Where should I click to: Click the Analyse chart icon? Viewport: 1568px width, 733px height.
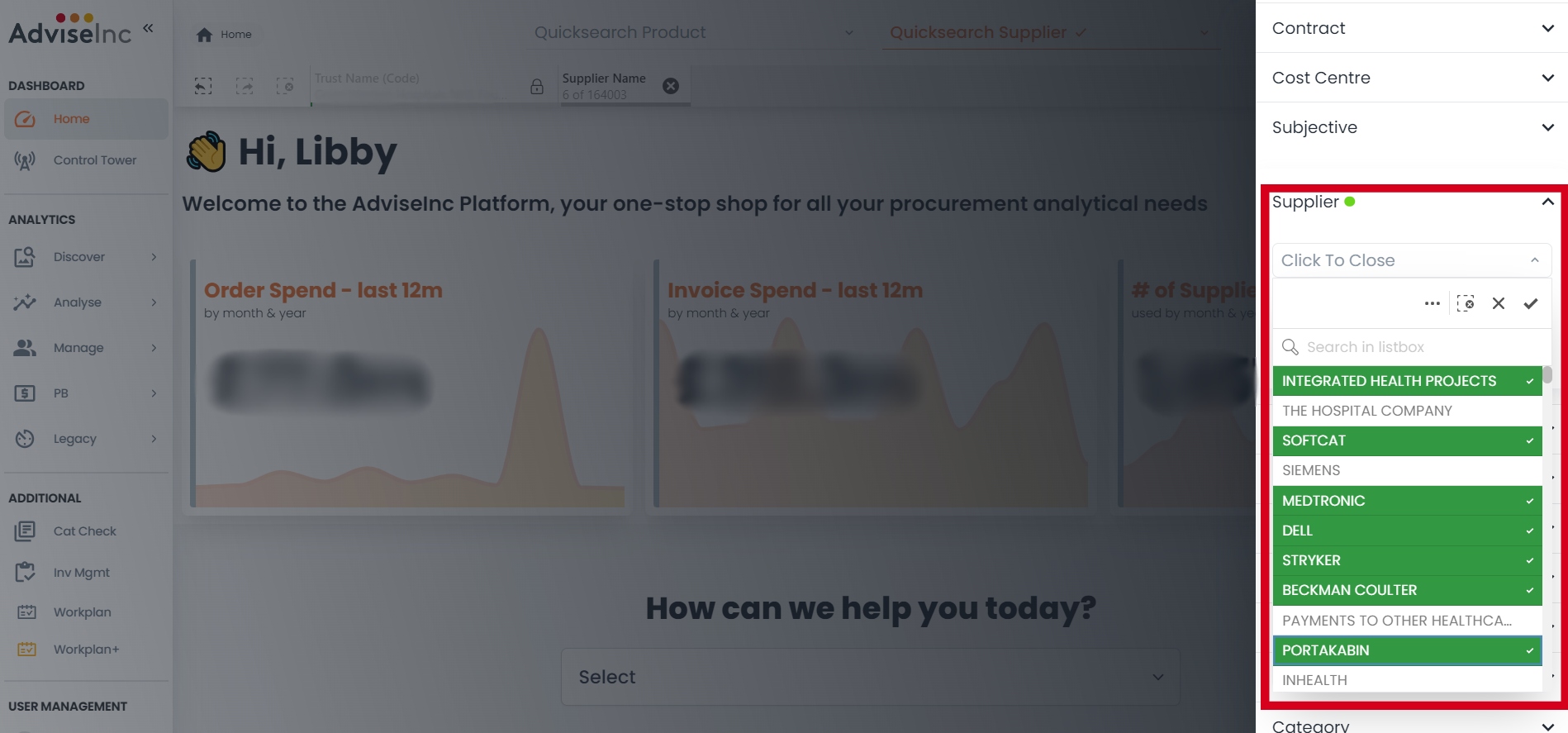point(25,302)
